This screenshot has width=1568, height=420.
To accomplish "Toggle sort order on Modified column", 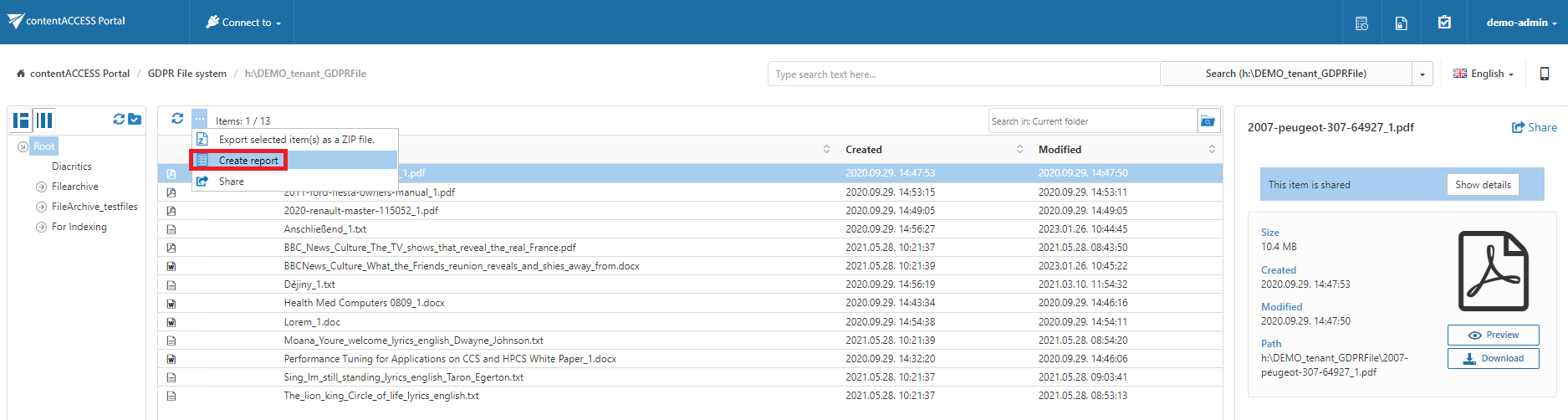I will pyautogui.click(x=1212, y=149).
